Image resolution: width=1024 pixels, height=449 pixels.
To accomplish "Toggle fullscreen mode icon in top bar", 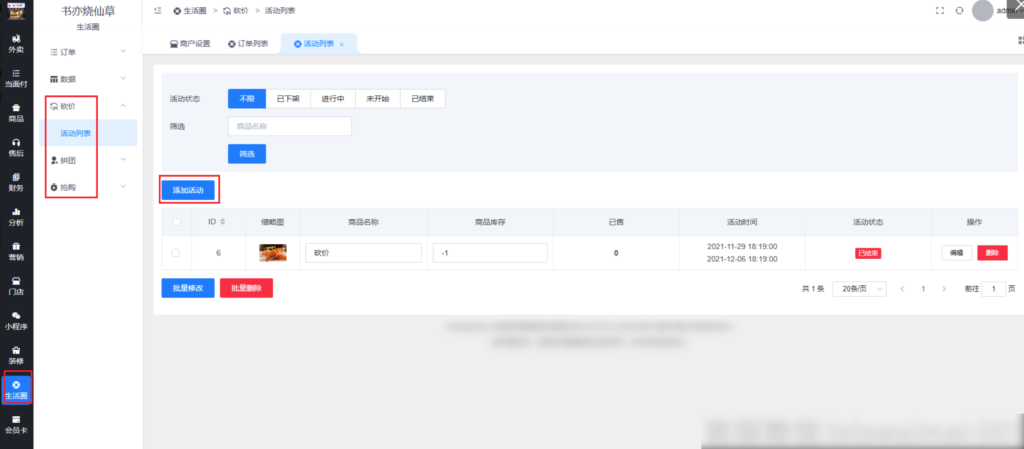I will point(939,10).
